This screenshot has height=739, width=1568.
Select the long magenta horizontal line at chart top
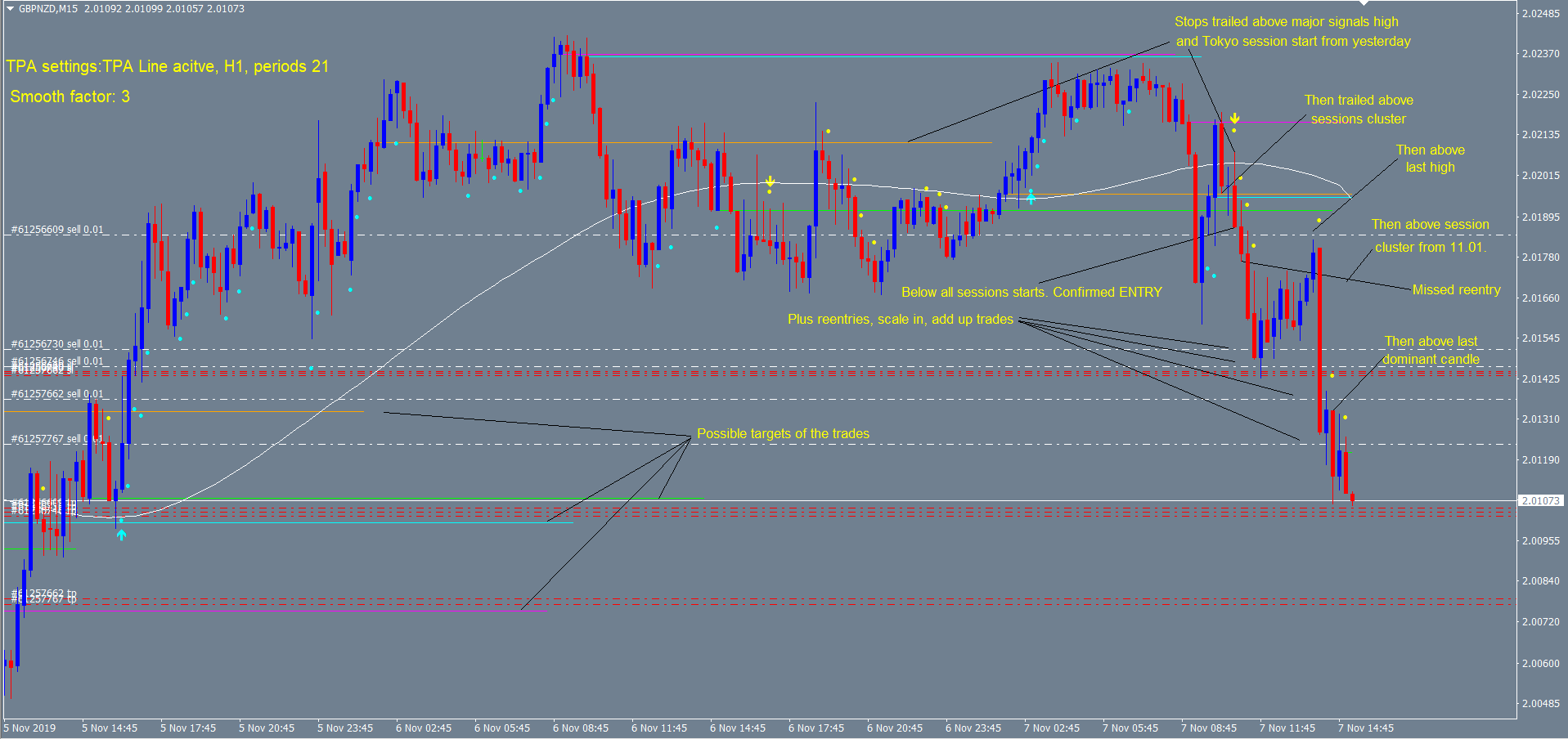(x=875, y=56)
